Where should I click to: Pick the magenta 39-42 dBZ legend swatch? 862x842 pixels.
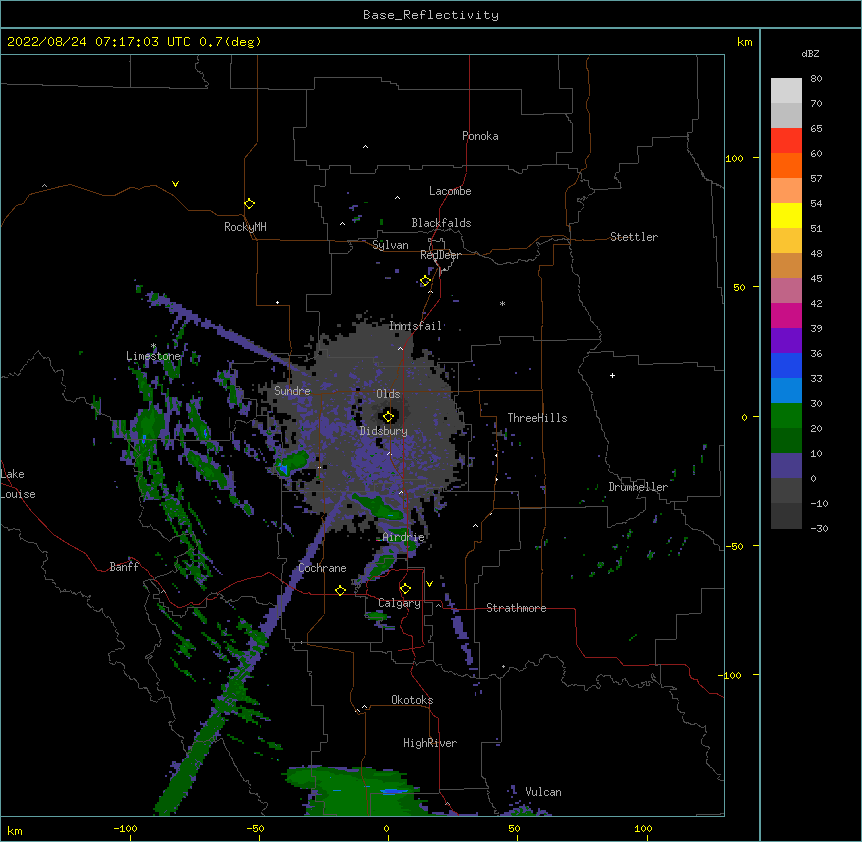[x=786, y=315]
